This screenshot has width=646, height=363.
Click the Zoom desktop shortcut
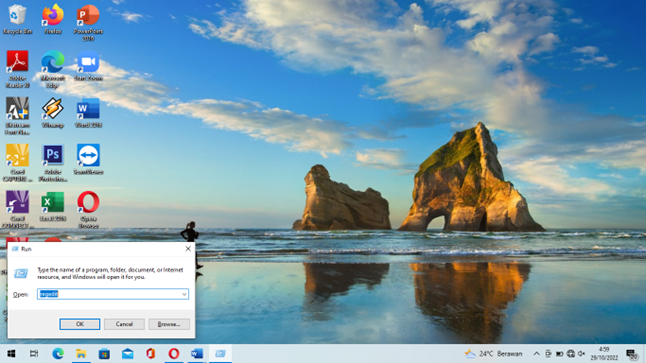88,66
